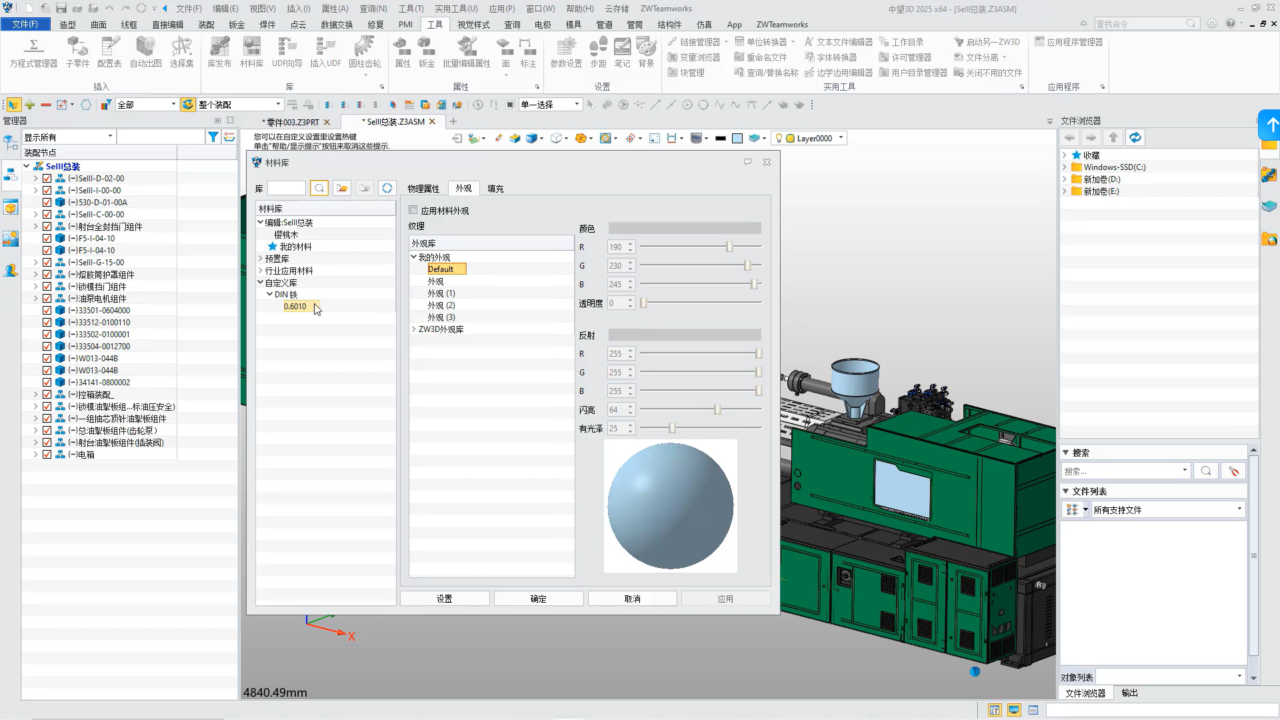The height and width of the screenshot is (720, 1280).
Task: Launch the UDF向导 wizard
Action: pos(287,52)
